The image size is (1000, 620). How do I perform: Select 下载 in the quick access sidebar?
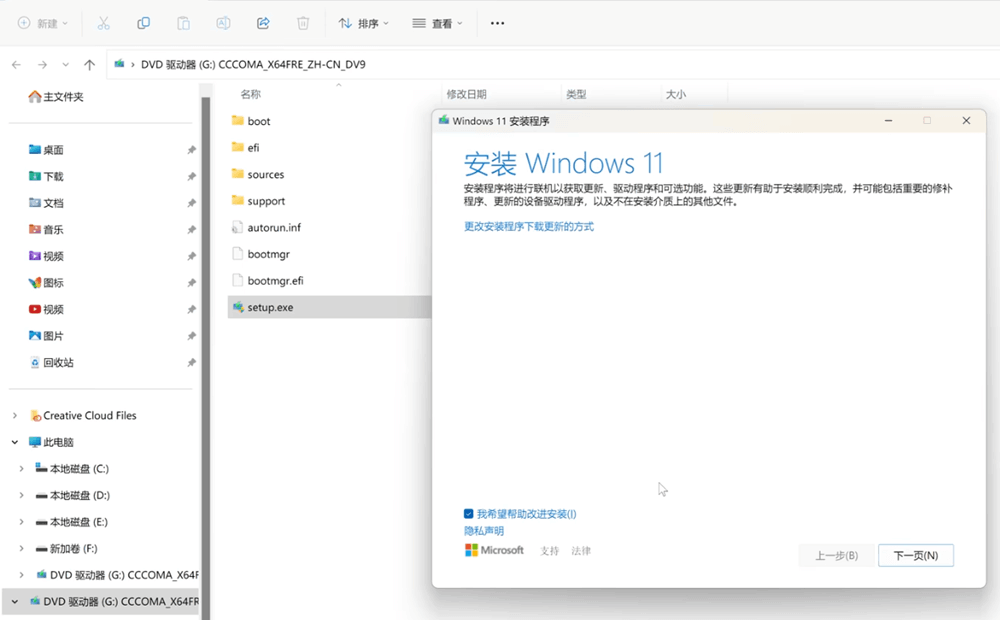[53, 176]
